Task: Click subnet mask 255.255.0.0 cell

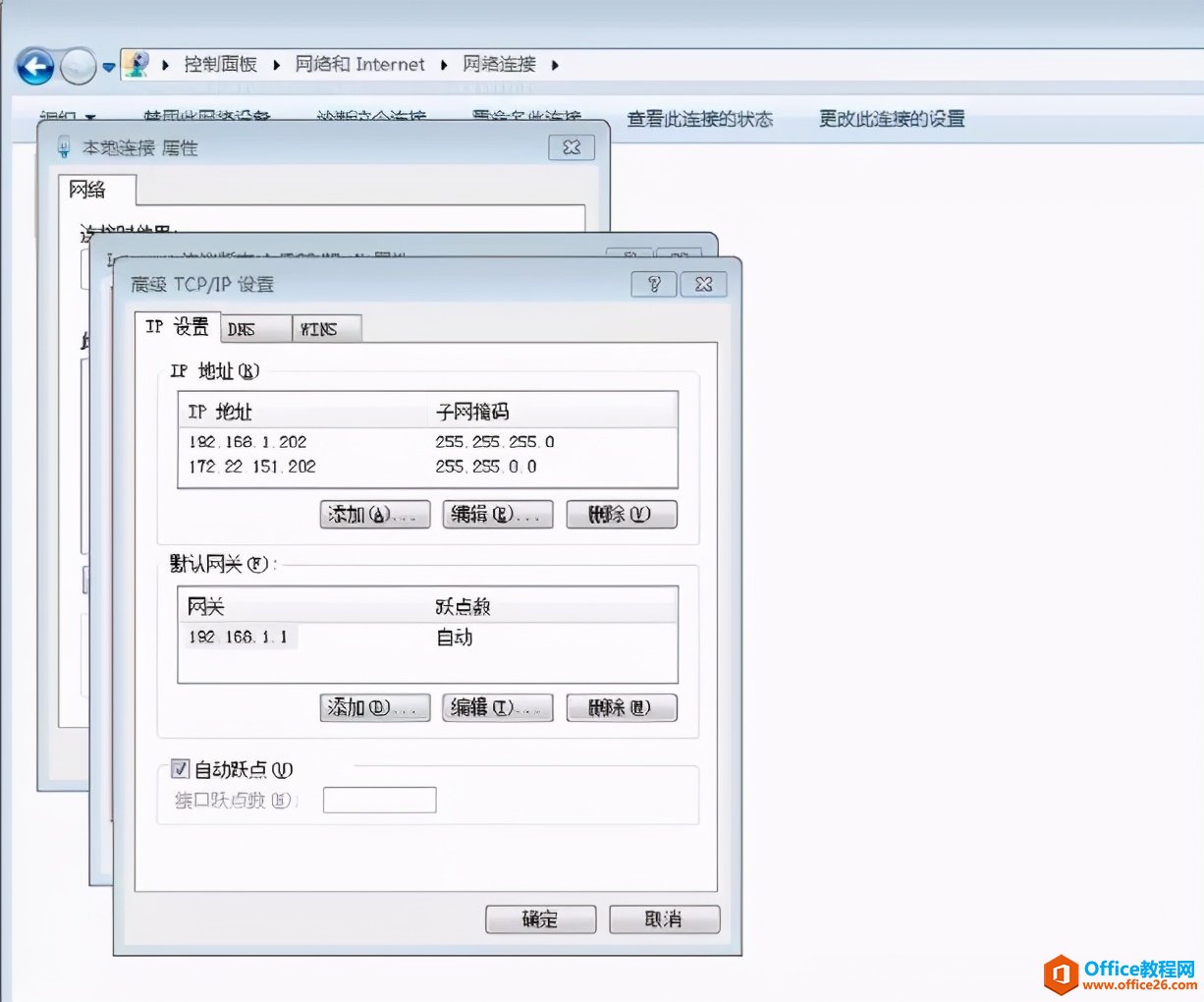Action: click(x=486, y=467)
